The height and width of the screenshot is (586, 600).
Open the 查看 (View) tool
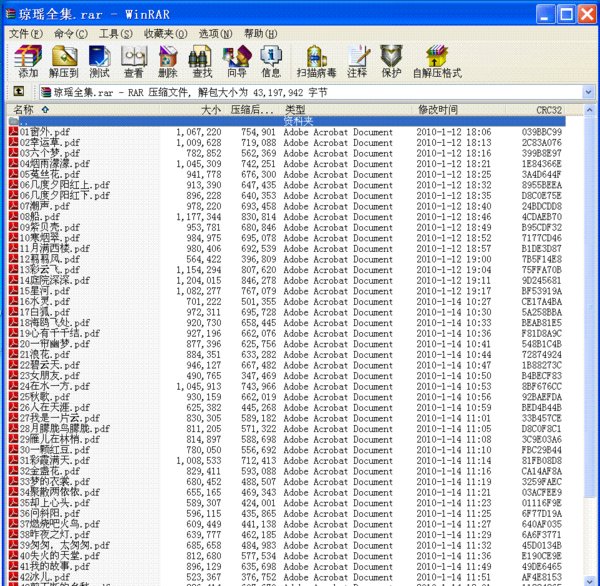(x=134, y=61)
